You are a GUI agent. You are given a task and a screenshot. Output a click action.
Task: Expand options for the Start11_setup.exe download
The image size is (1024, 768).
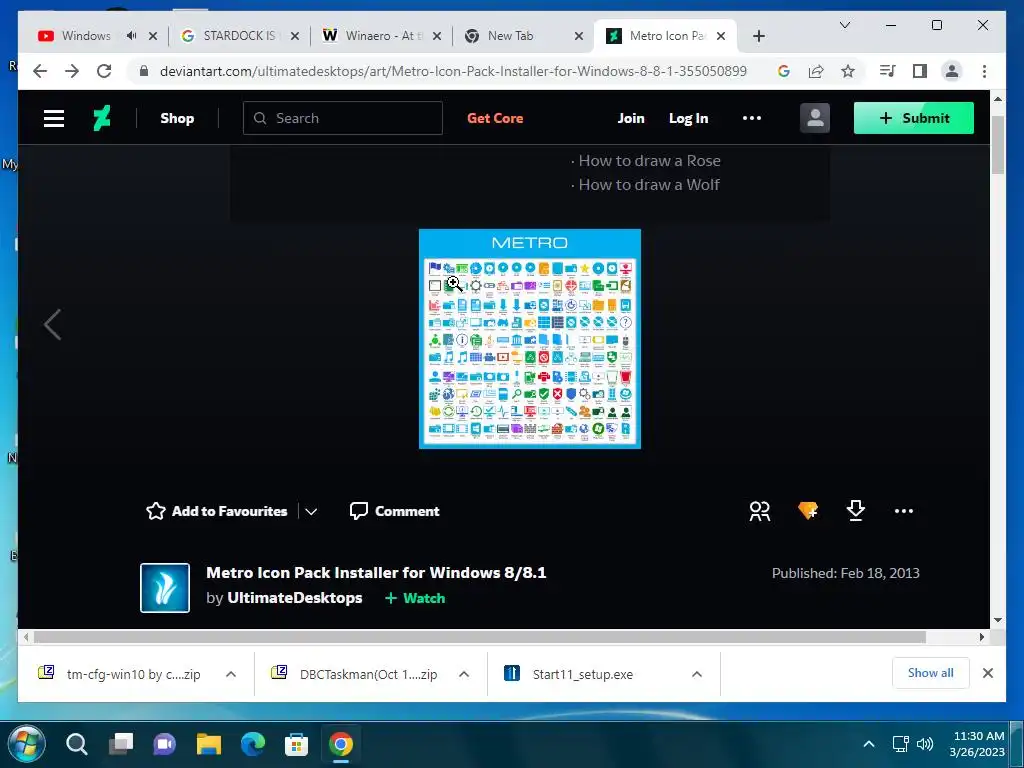point(697,674)
